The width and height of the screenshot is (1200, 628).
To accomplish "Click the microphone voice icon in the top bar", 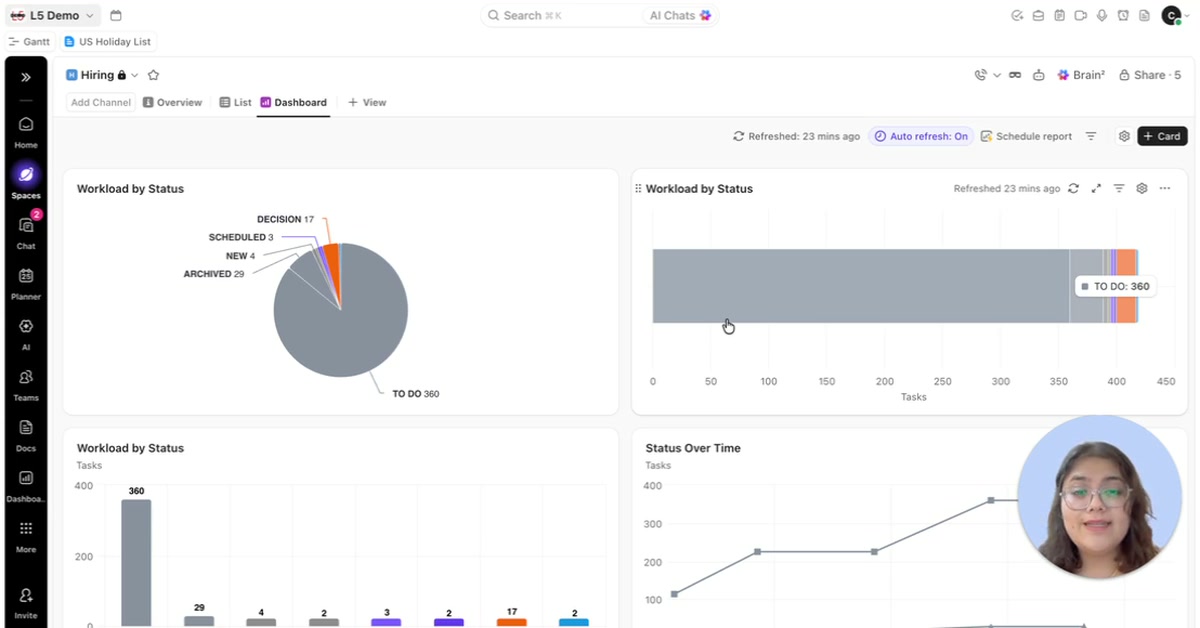I will 1102,15.
